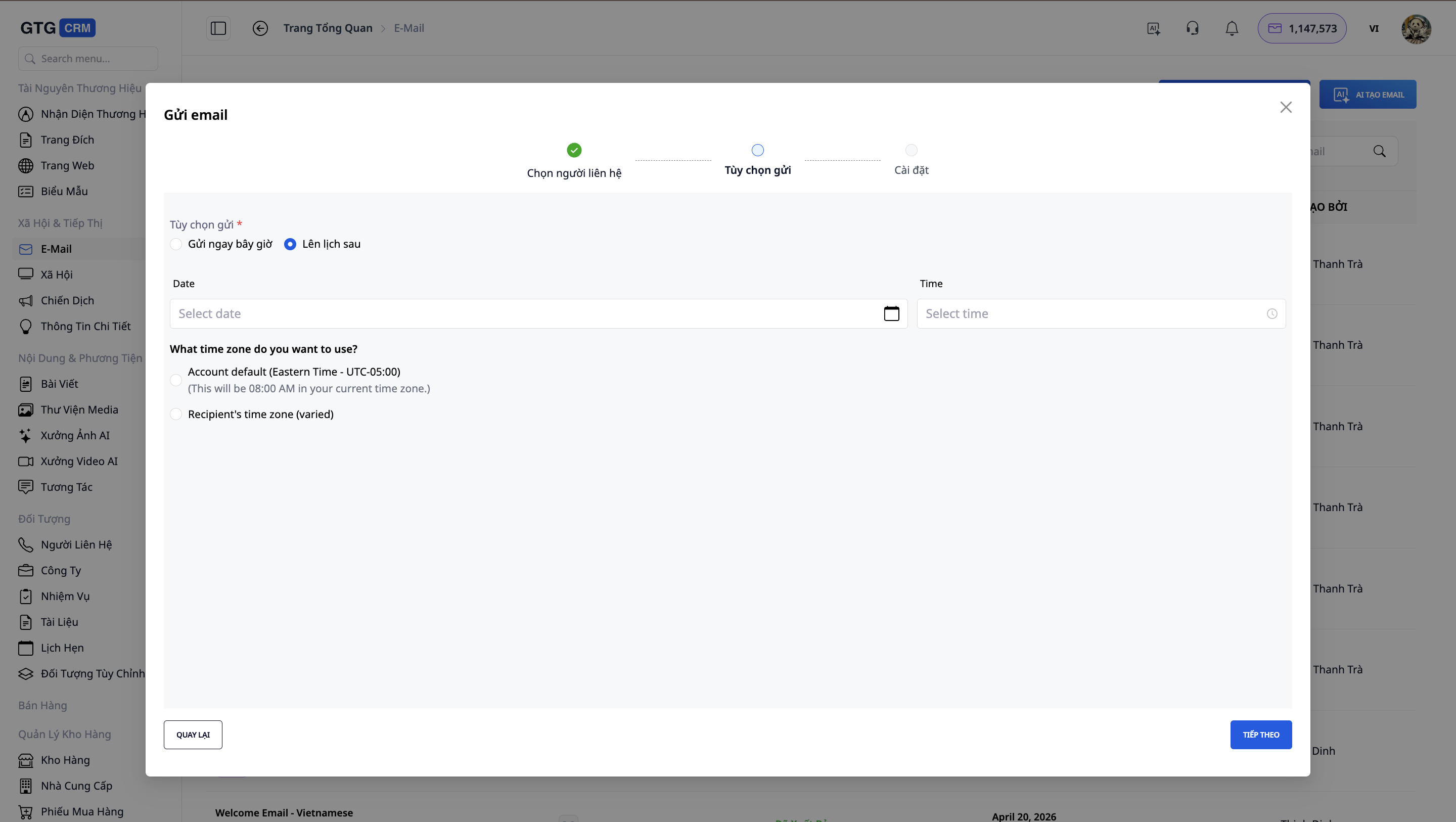Open the Thư Viện Media panel
Image resolution: width=1456 pixels, height=822 pixels.
(x=79, y=409)
